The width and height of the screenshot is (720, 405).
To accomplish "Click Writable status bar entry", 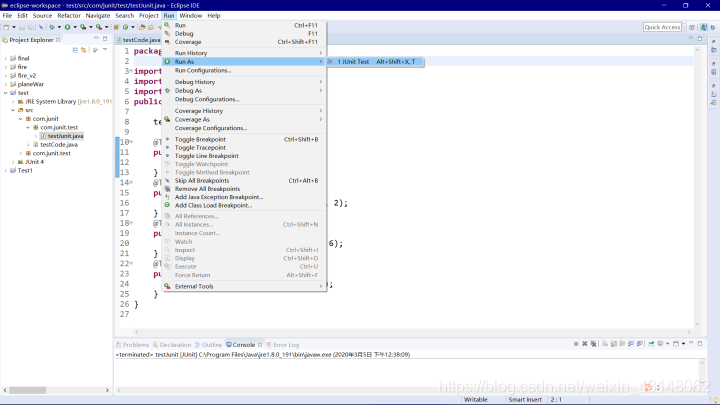I will pos(476,399).
